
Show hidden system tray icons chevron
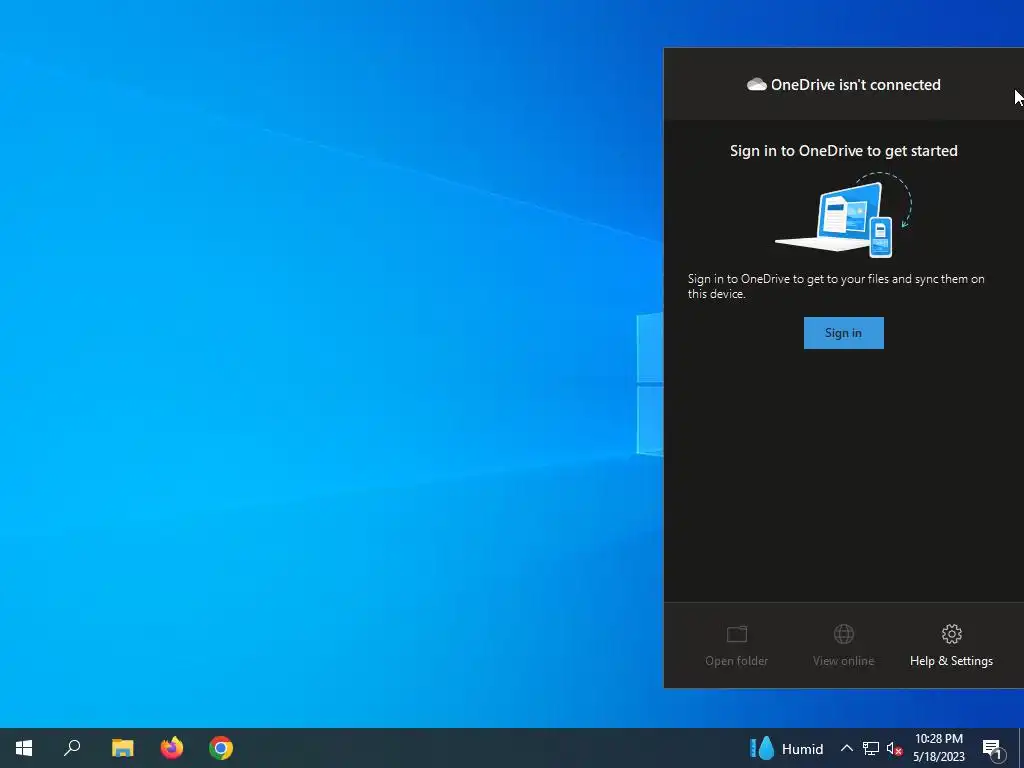click(x=846, y=748)
